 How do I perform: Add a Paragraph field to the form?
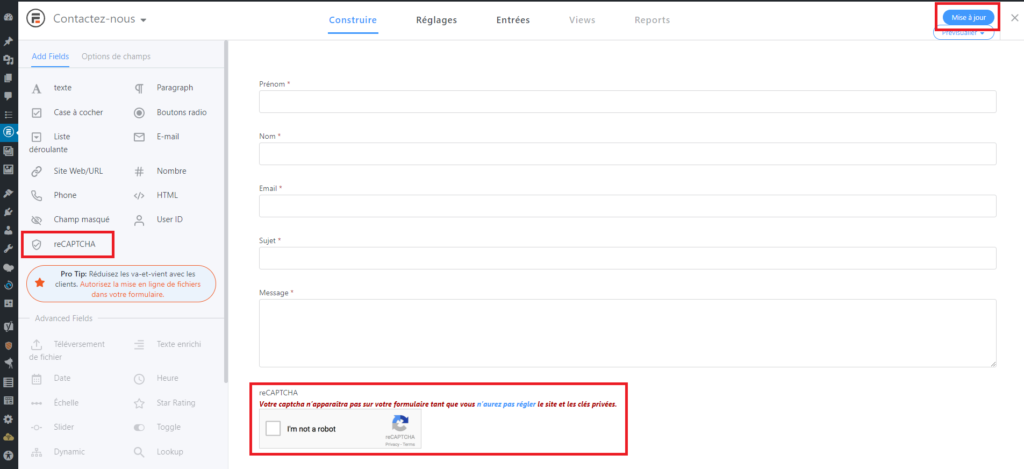tap(174, 88)
